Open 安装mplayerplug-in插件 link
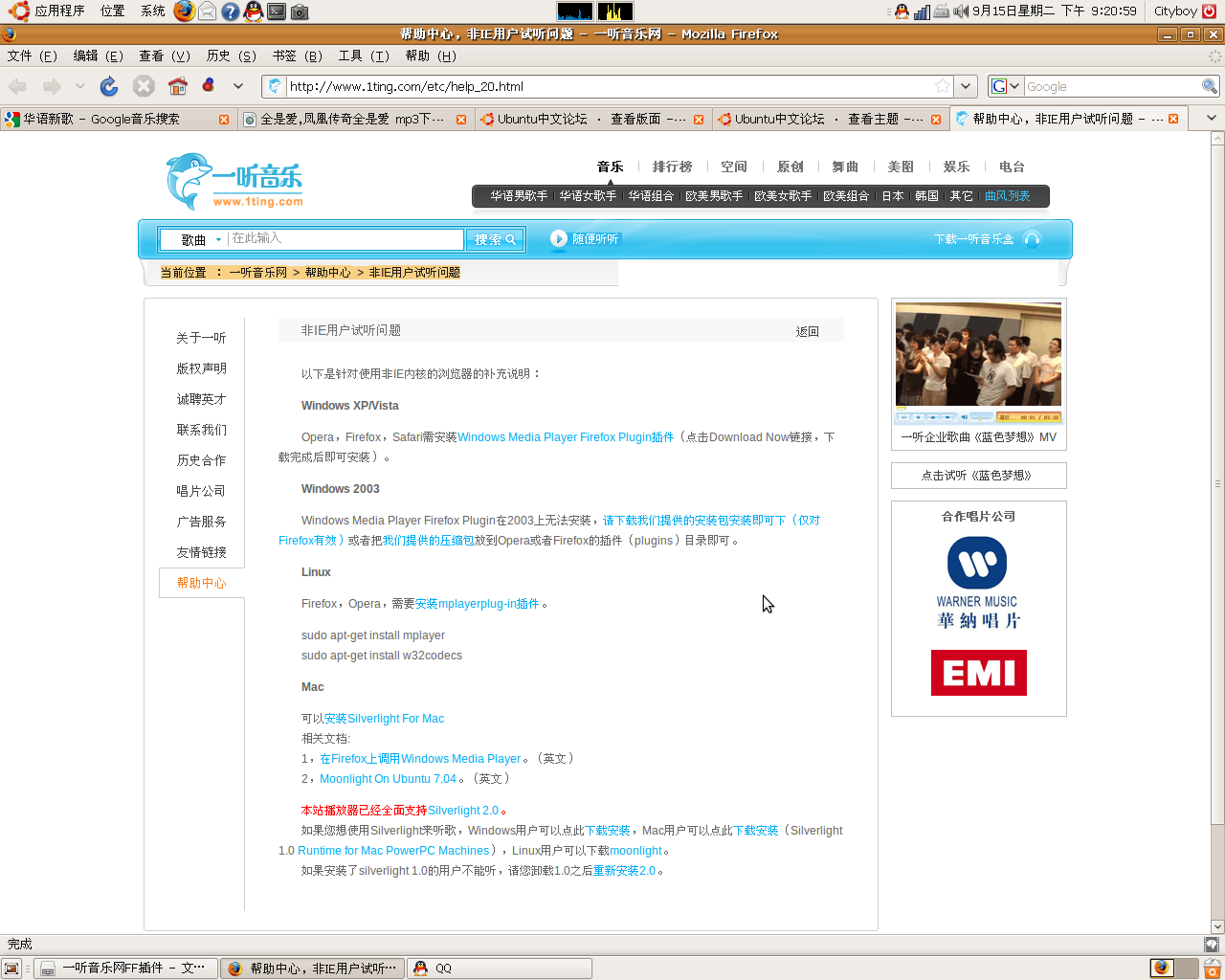This screenshot has width=1225, height=980. (477, 604)
